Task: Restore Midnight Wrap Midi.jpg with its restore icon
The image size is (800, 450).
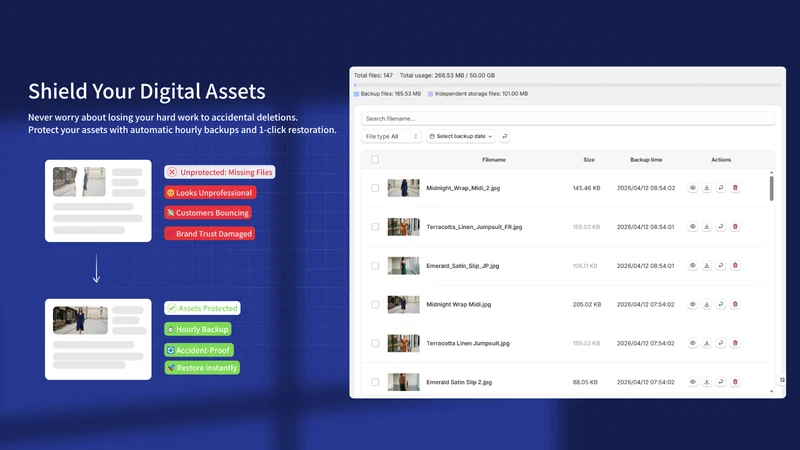Action: pos(721,304)
